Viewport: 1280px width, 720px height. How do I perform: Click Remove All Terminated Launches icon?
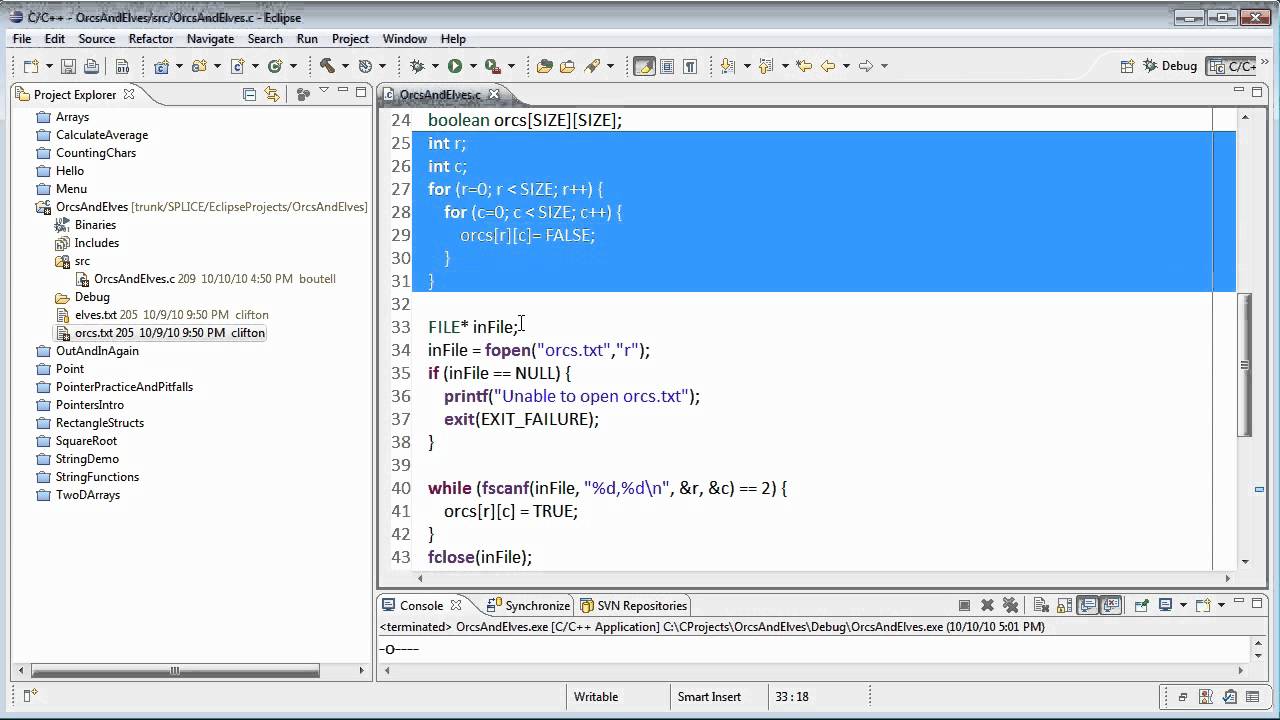click(1010, 606)
